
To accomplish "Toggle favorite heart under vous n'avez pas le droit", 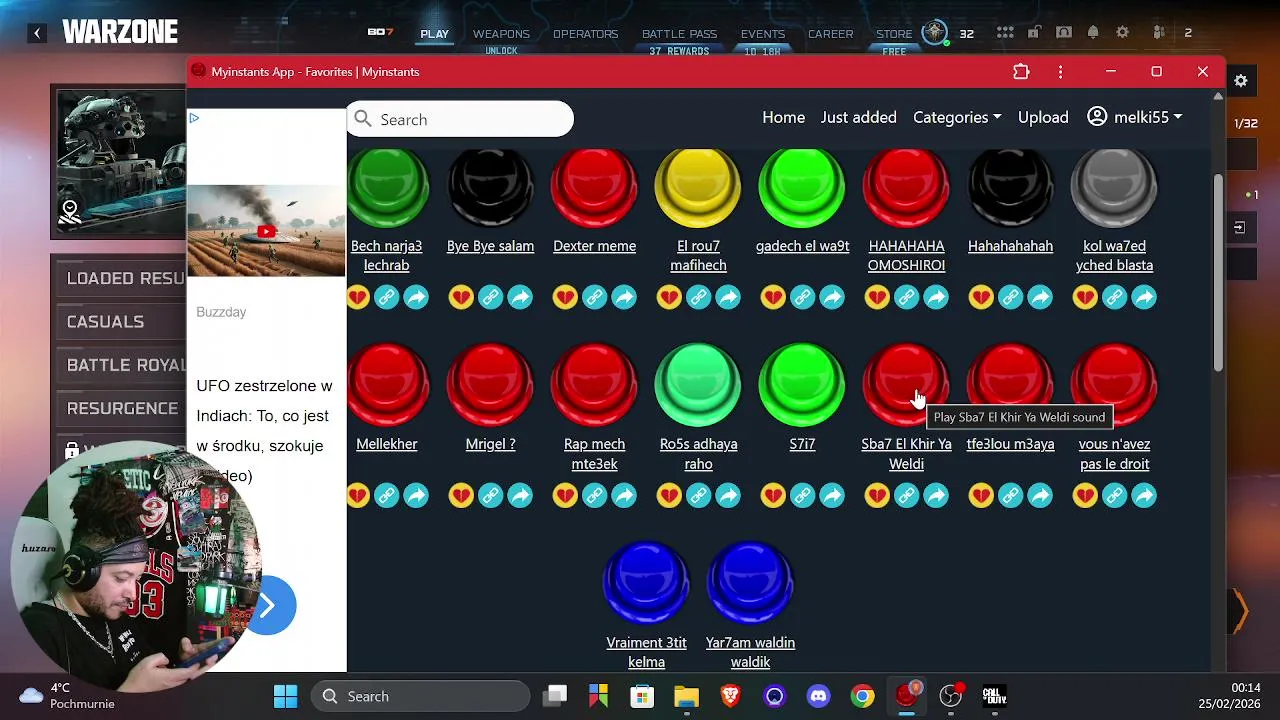I will tap(1085, 495).
